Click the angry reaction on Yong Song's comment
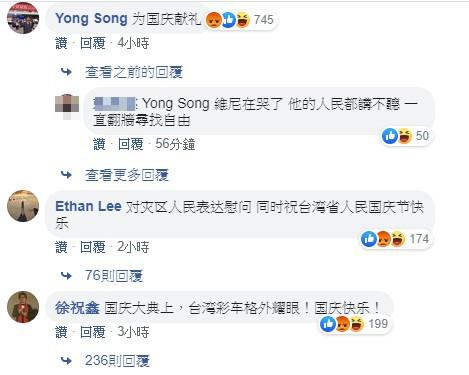The image size is (469, 375). 213,20
